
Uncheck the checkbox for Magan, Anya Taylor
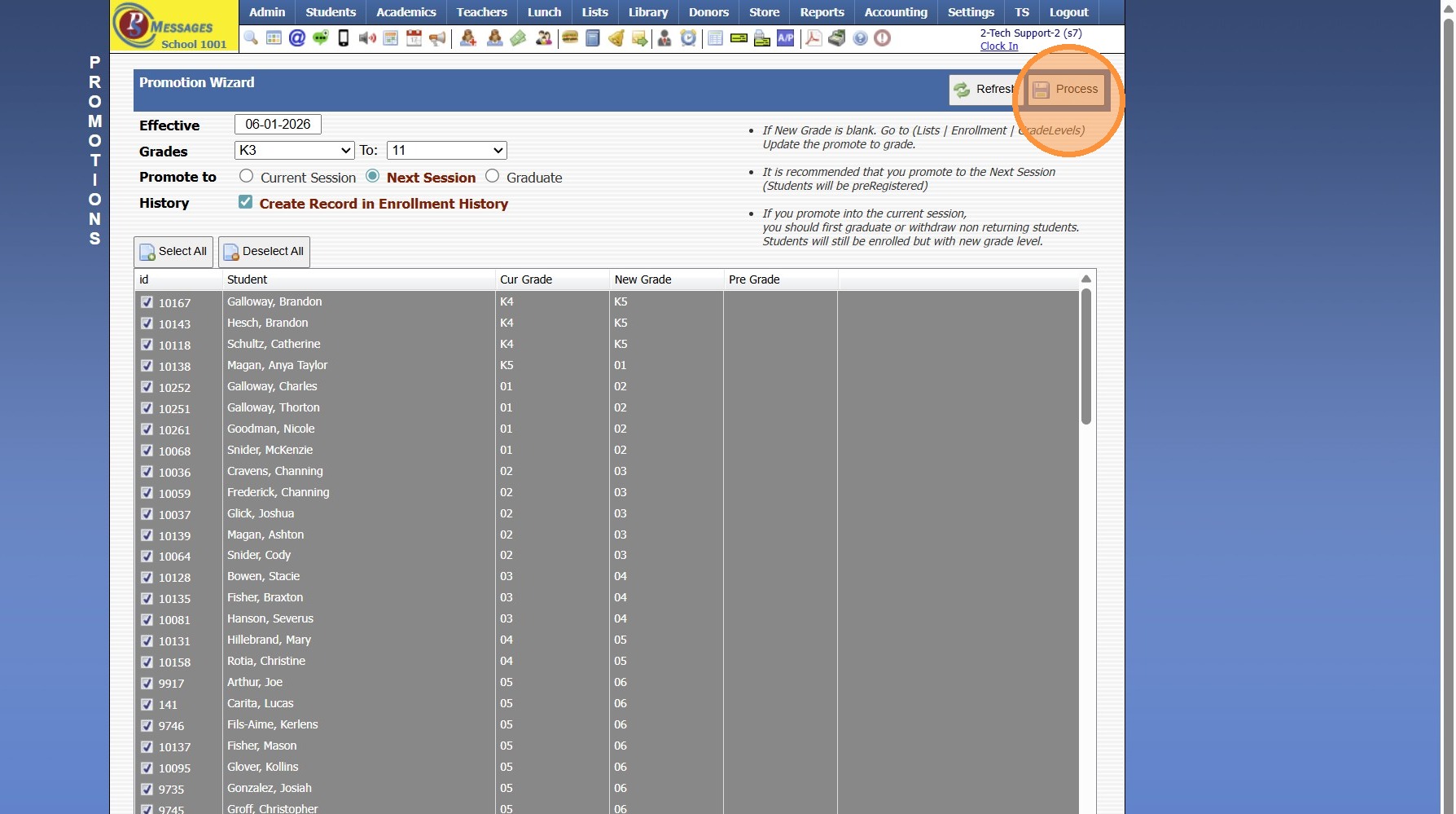147,366
